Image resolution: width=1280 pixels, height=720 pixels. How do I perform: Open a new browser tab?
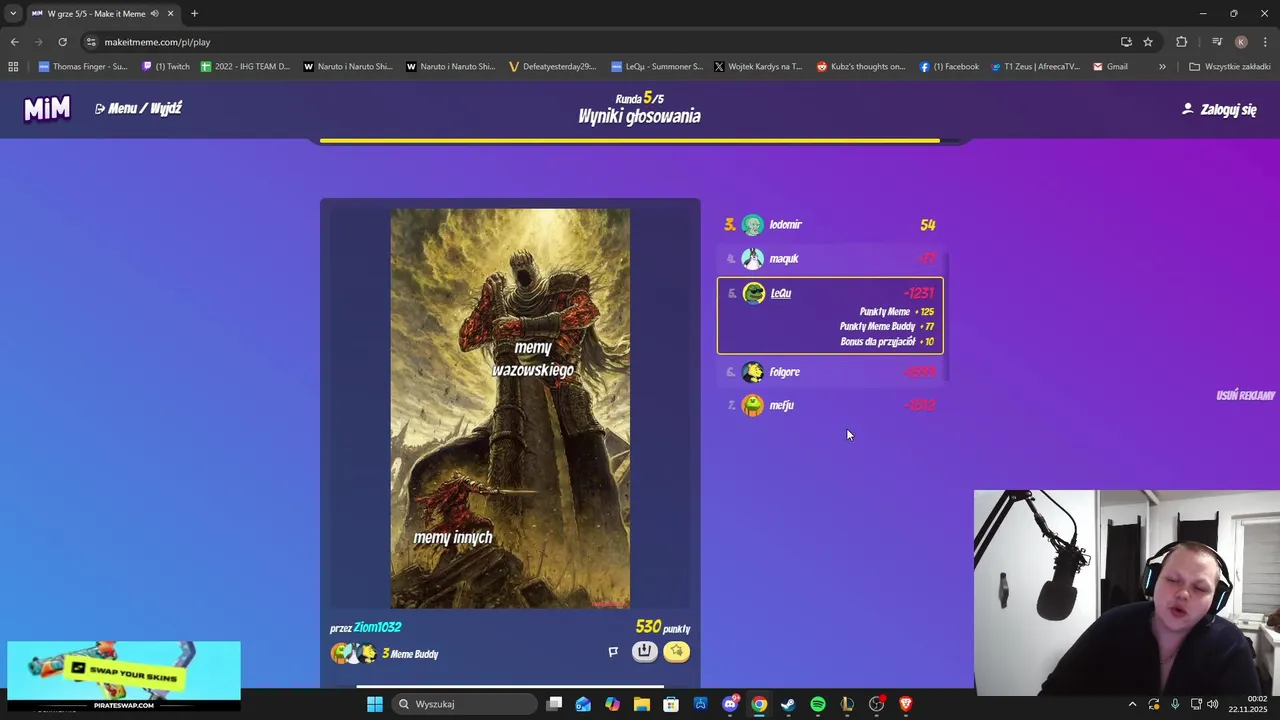click(x=194, y=13)
